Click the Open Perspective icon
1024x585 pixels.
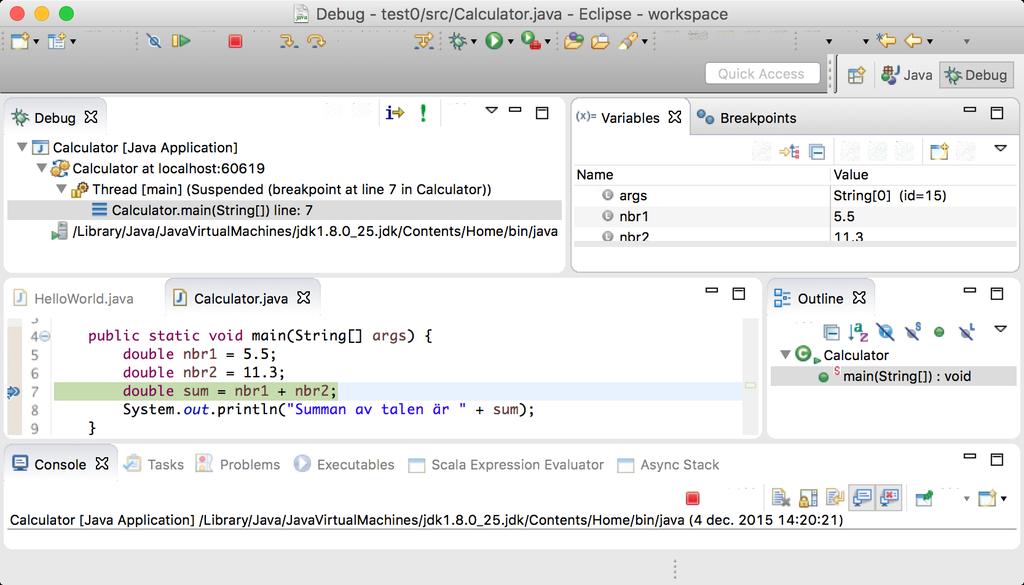857,75
